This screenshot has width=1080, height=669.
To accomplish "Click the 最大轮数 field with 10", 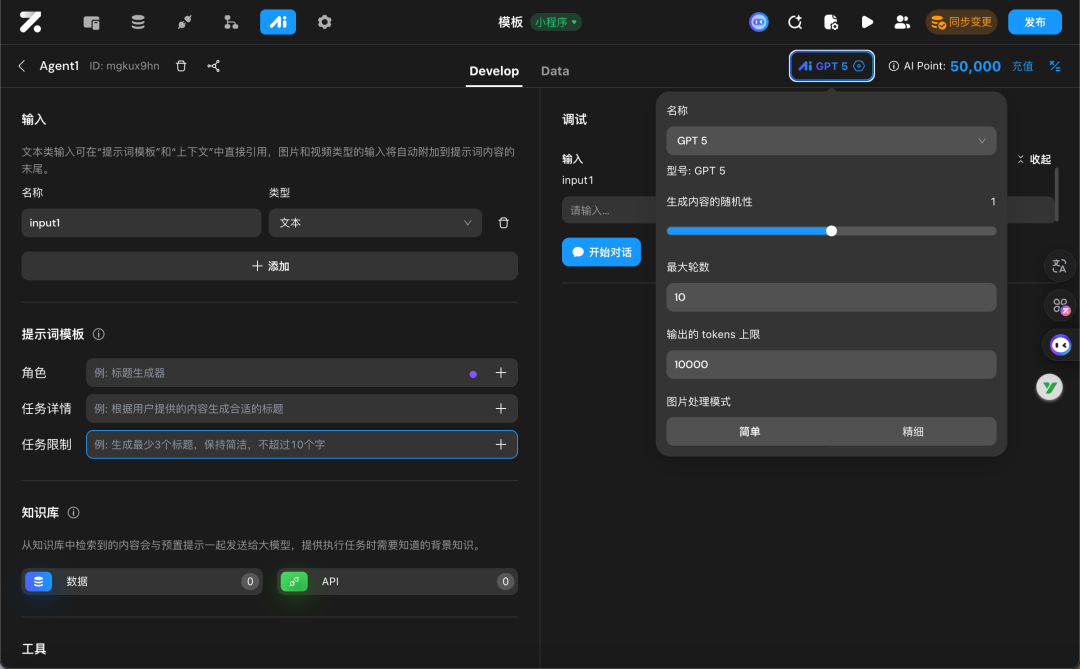I will [x=831, y=297].
